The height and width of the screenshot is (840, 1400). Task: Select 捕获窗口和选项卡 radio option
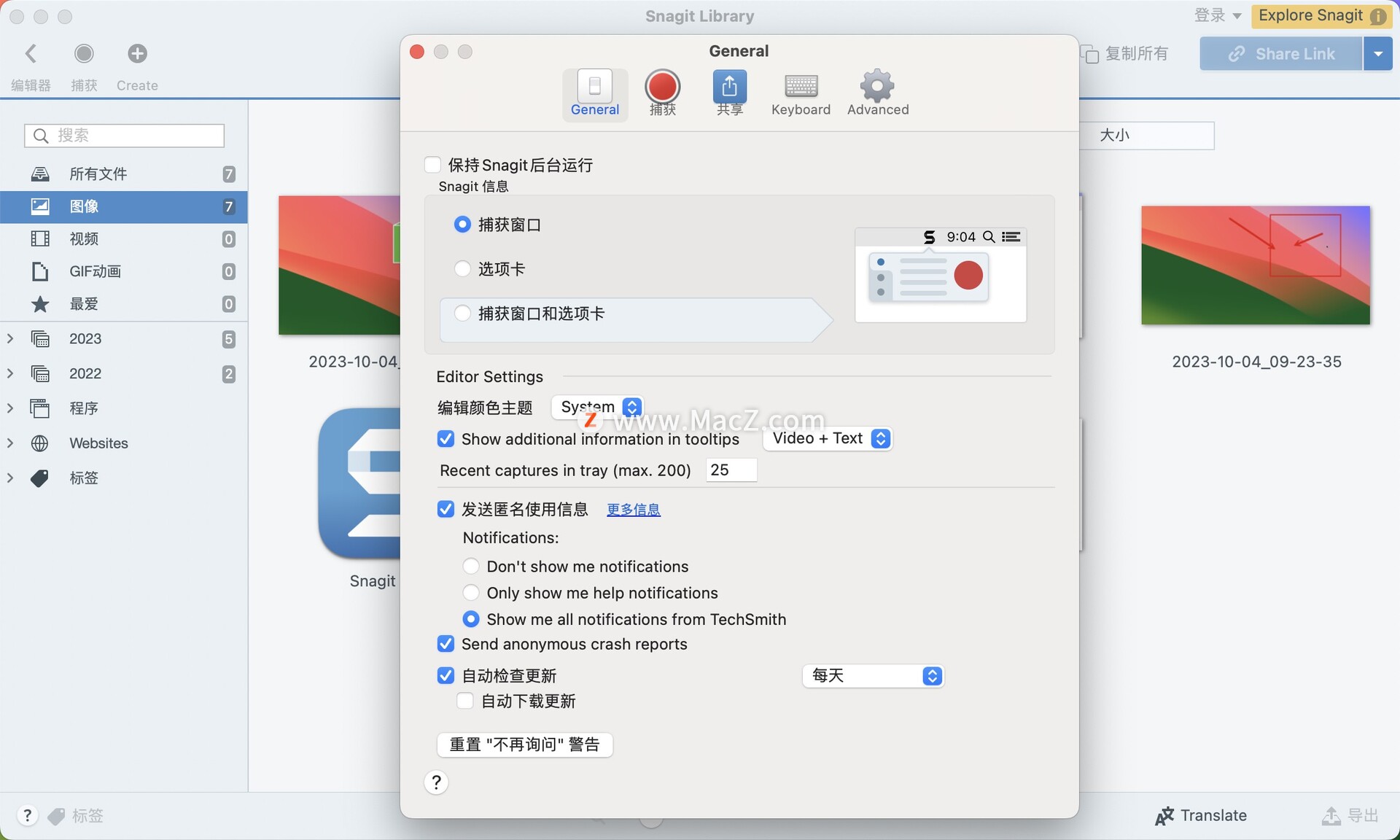462,314
